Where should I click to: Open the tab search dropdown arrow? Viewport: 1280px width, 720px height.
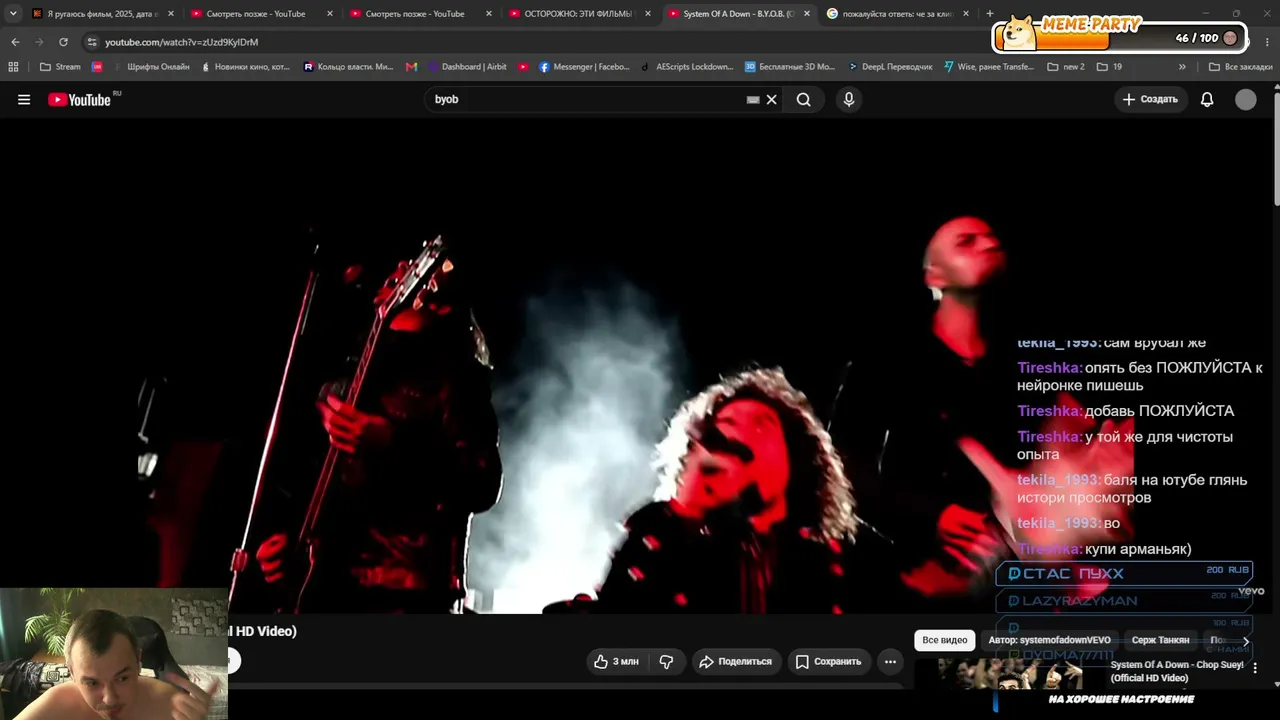[13, 14]
